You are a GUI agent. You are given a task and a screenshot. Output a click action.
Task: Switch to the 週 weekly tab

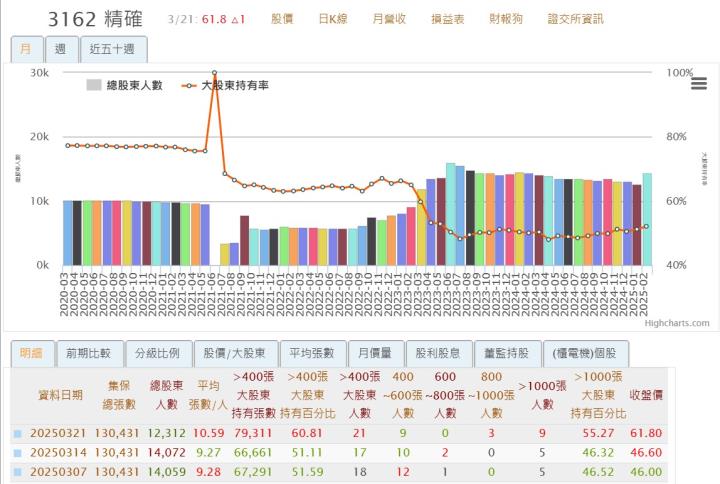coord(62,49)
